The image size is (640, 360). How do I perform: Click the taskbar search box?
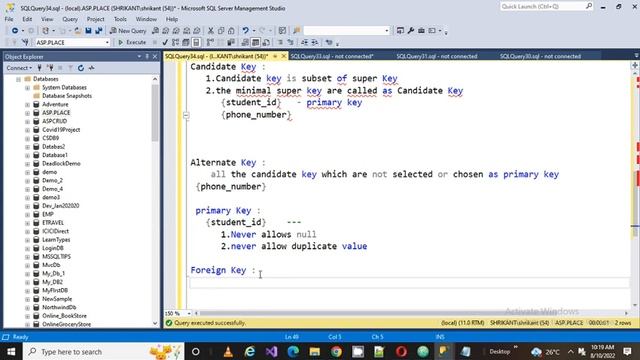click(104, 351)
